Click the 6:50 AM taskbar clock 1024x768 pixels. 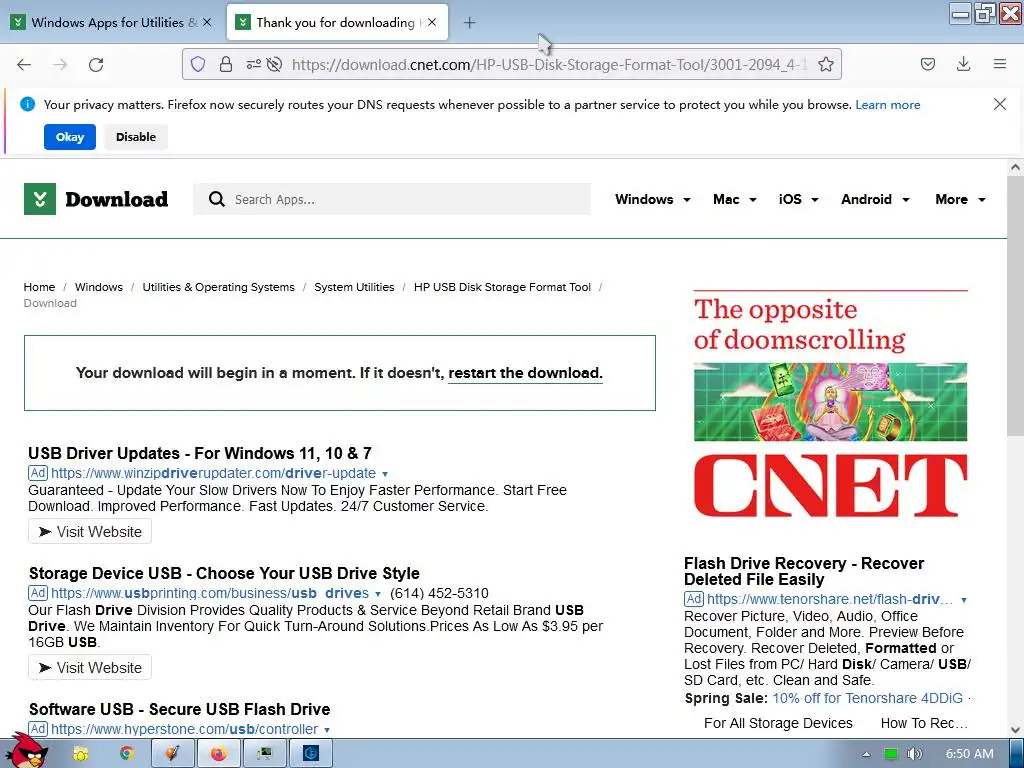[969, 754]
